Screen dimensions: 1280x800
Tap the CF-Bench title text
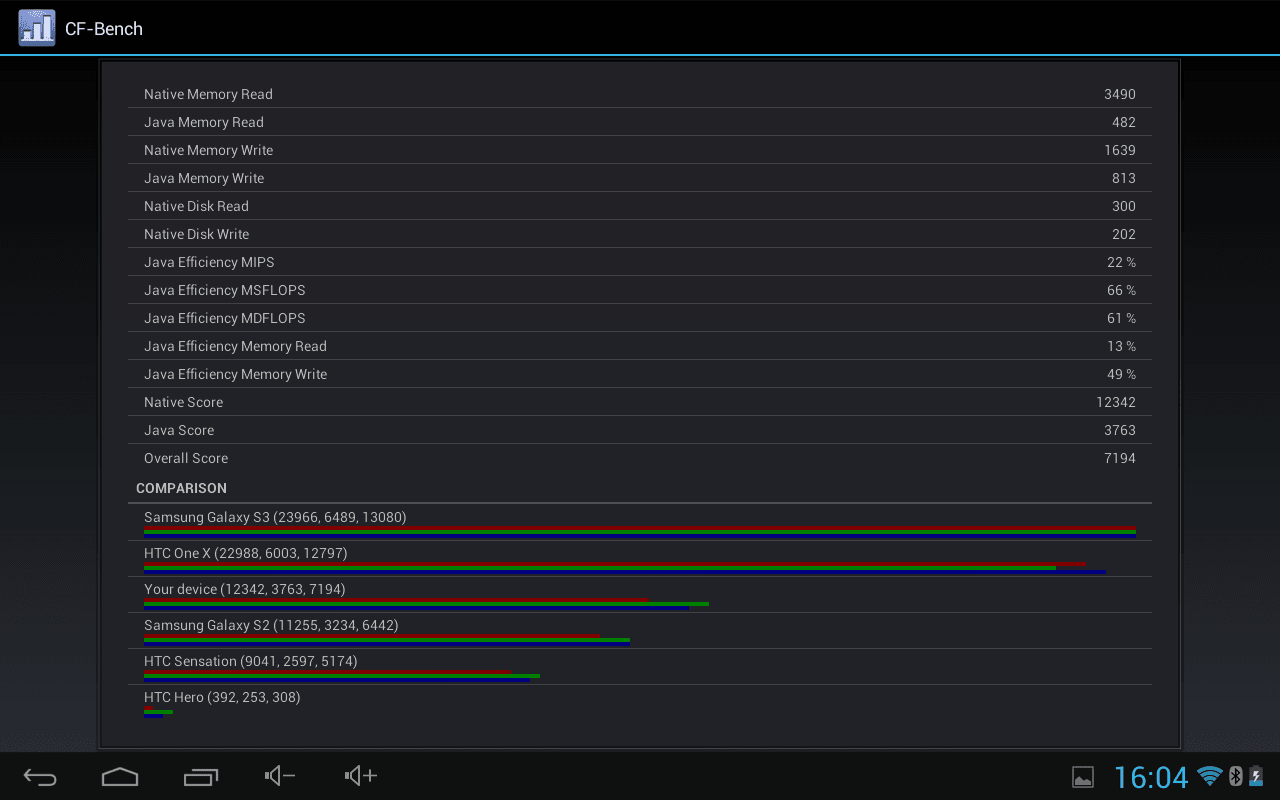104,29
